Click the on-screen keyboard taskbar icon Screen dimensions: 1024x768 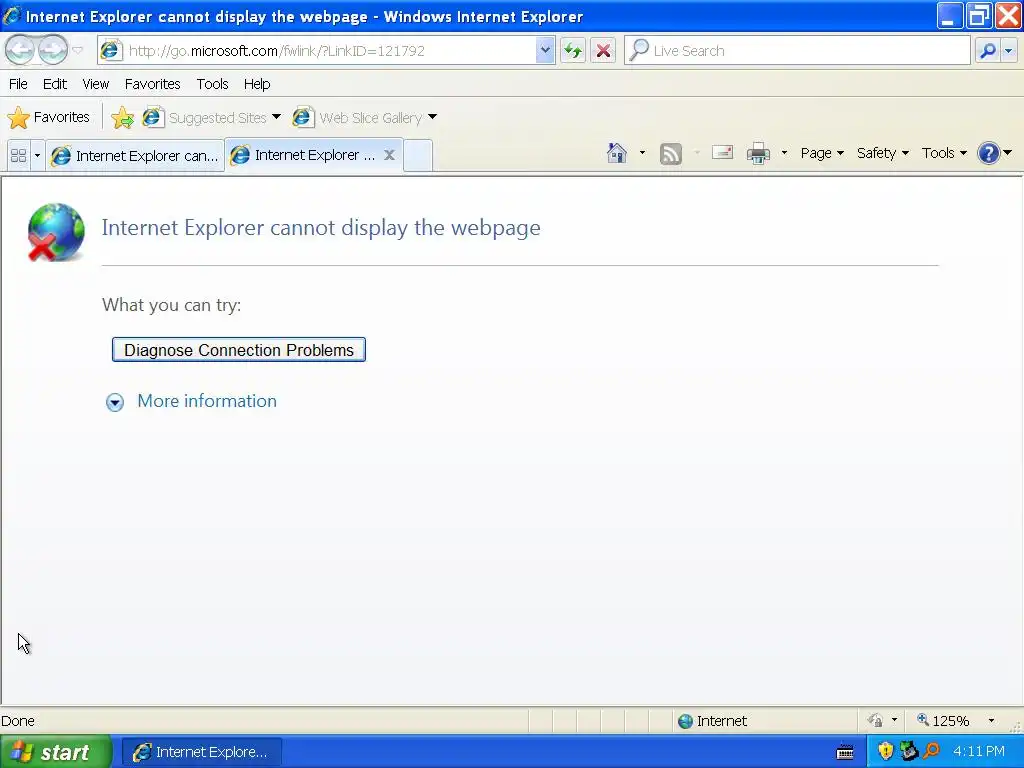tap(845, 752)
